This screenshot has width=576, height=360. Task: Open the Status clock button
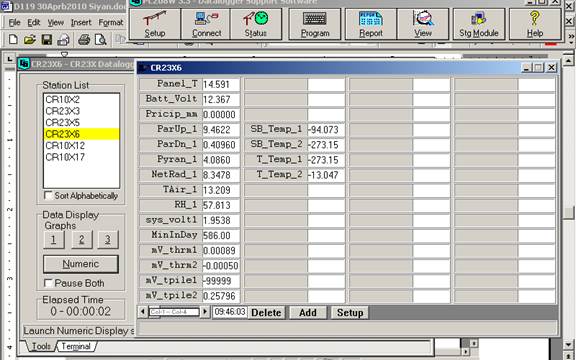(256, 24)
